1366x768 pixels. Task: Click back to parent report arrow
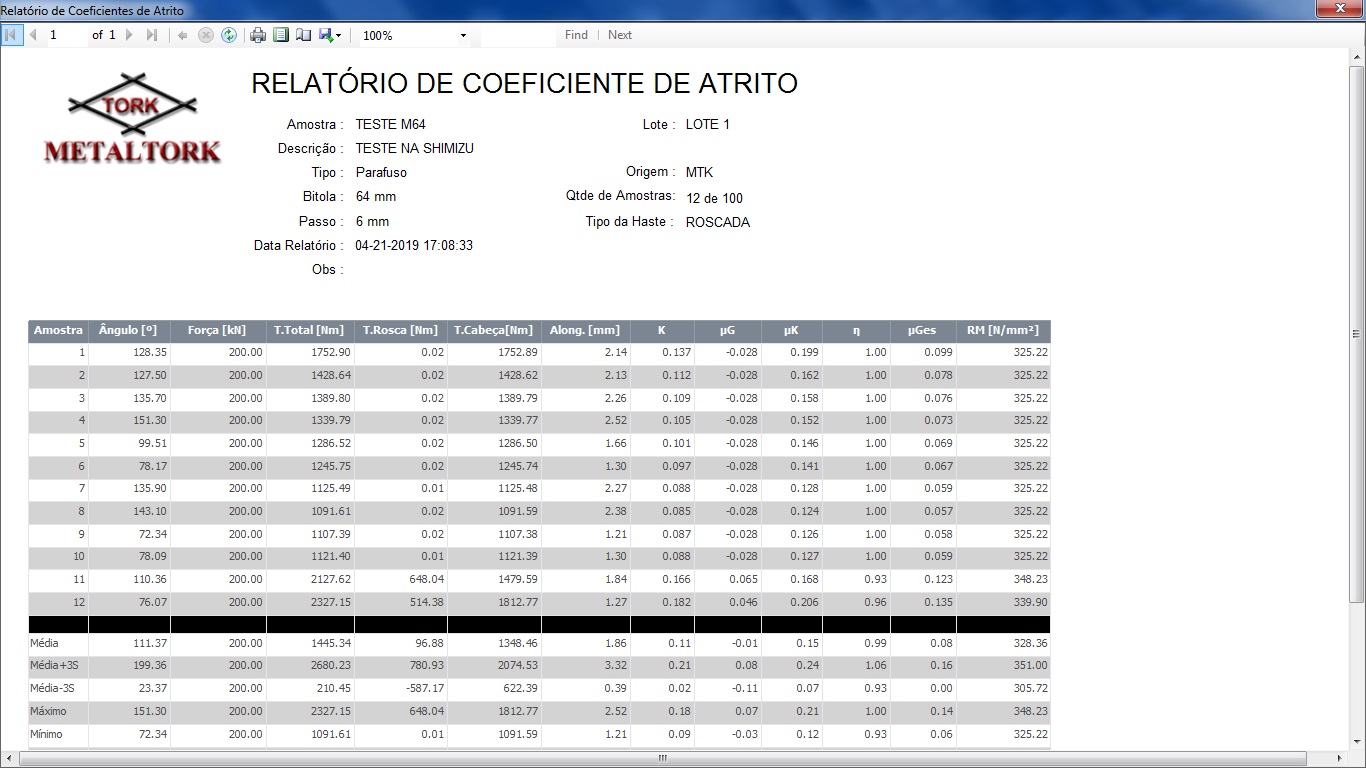[x=183, y=35]
